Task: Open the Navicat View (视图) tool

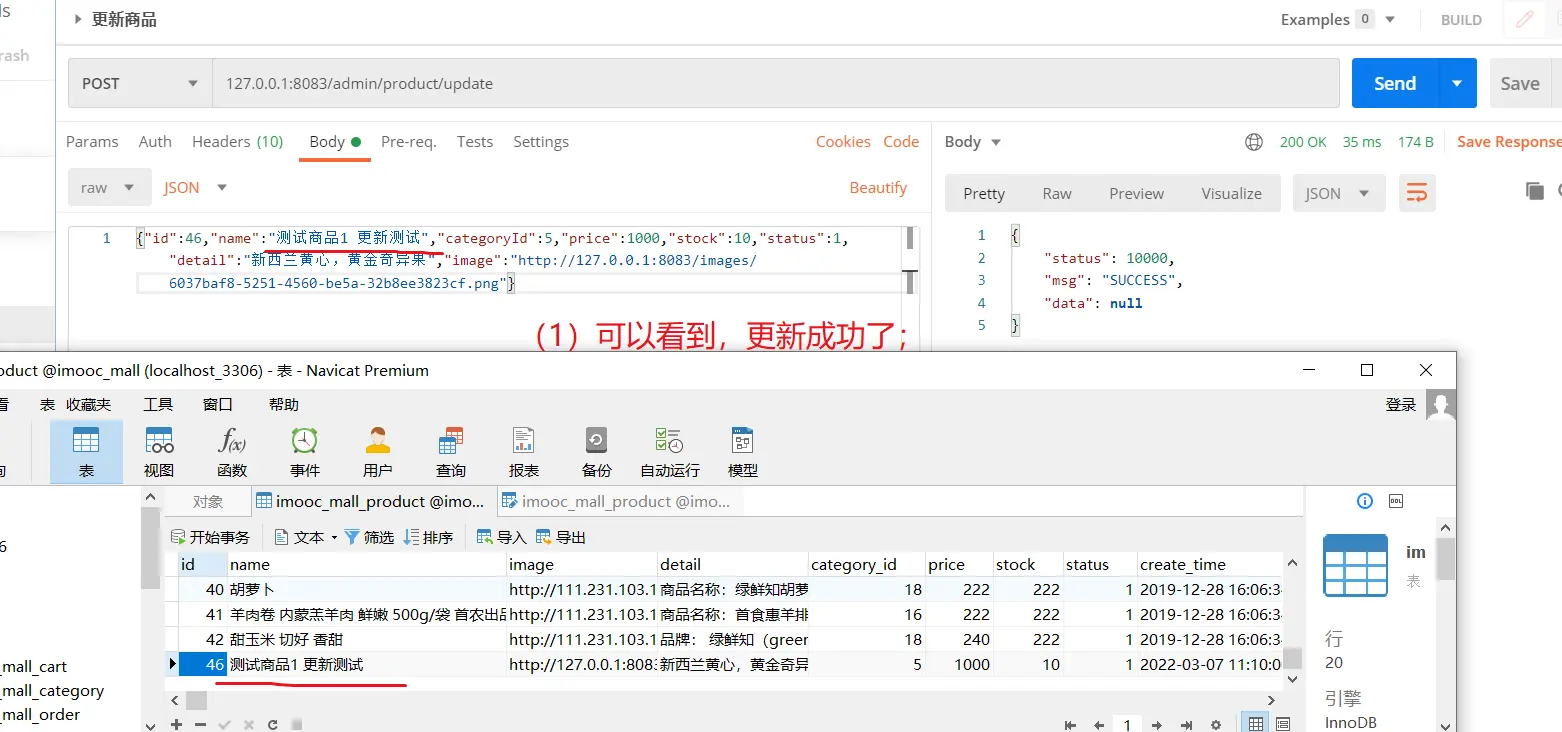Action: pos(159,451)
